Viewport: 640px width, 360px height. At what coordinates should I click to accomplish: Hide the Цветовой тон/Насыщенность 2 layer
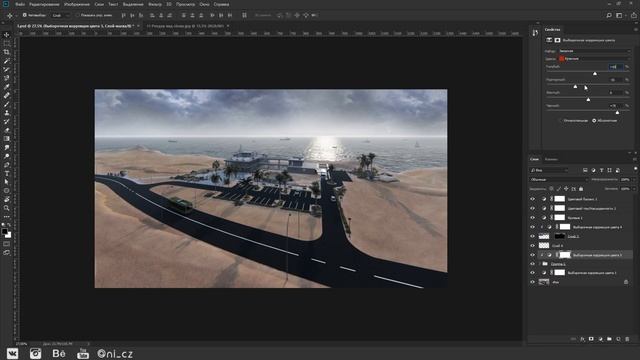(x=532, y=208)
